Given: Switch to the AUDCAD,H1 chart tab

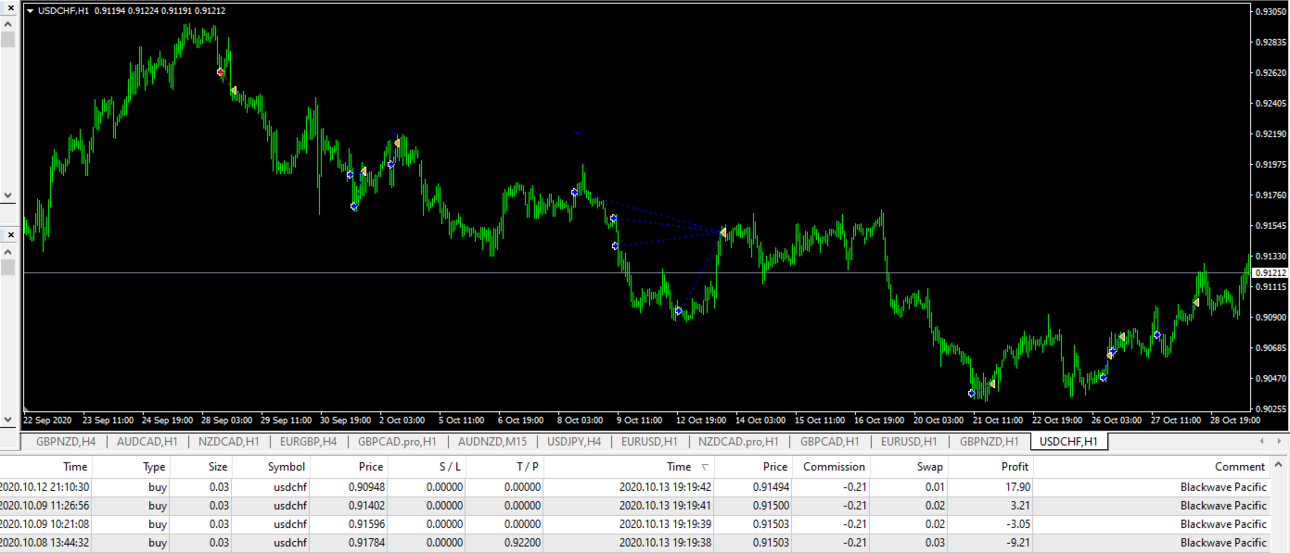Looking at the screenshot, I should point(147,441).
